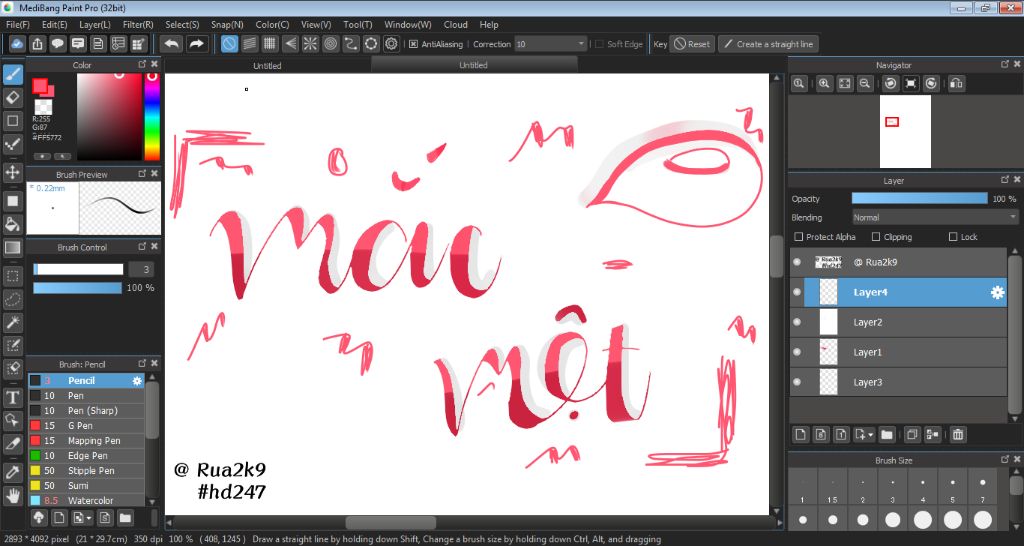Select the Mapping Pen brush

(86, 440)
